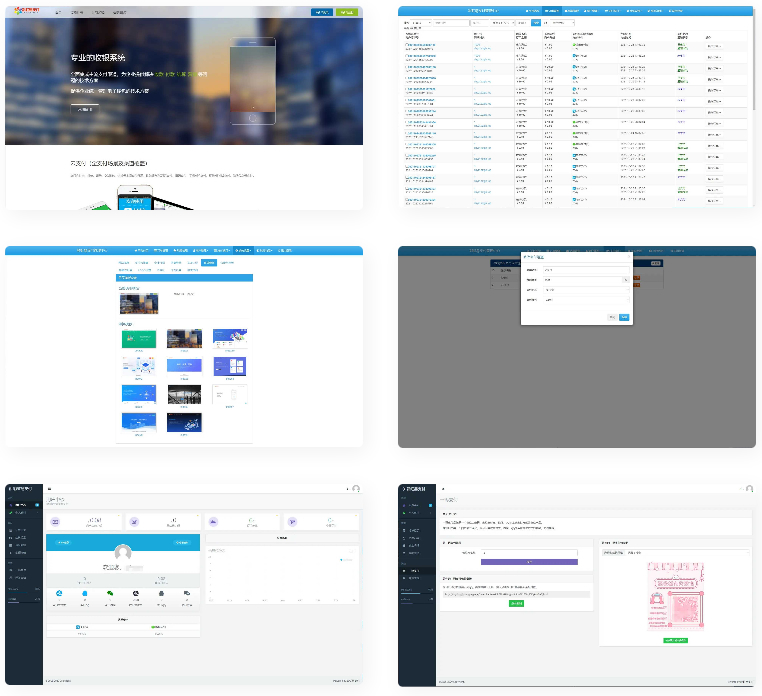Click the black printer-like icon in the share icon row
Viewport: 762px width, 696px height.
[x=160, y=595]
